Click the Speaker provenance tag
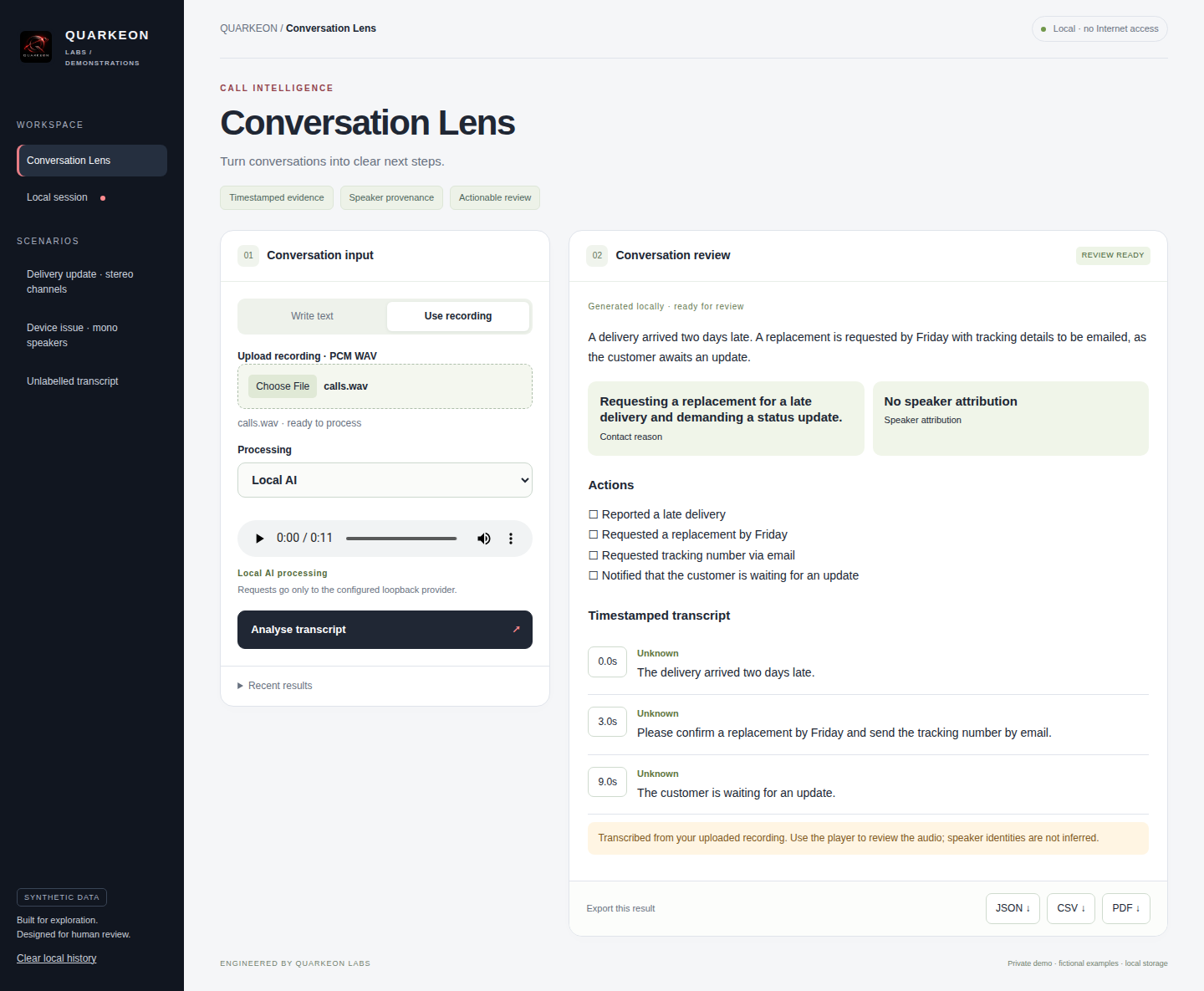 click(x=391, y=197)
